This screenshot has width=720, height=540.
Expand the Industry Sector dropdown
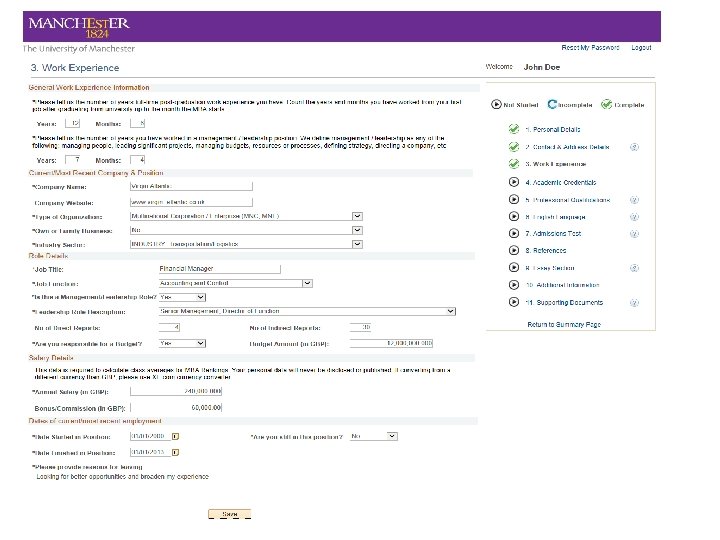pyautogui.click(x=357, y=244)
